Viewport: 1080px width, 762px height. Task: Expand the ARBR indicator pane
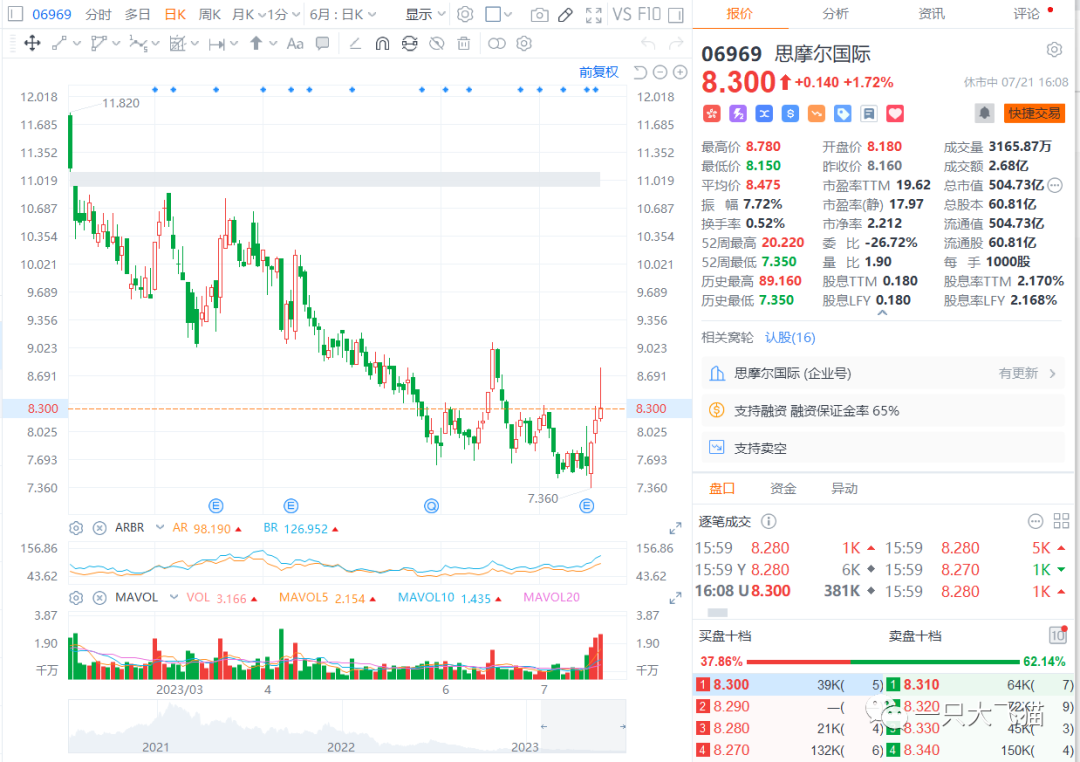click(675, 529)
